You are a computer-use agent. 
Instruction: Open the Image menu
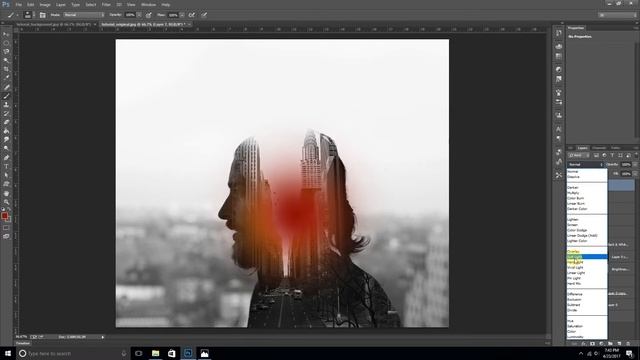tap(45, 4)
